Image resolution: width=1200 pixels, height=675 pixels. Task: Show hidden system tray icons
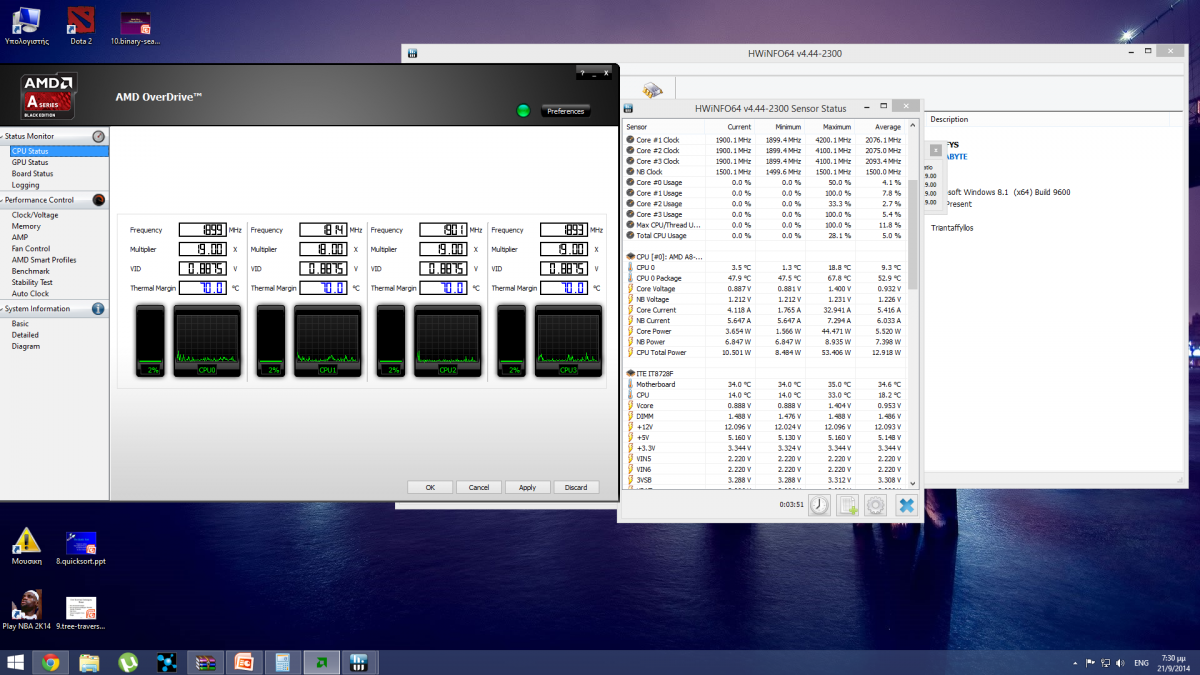(1075, 663)
